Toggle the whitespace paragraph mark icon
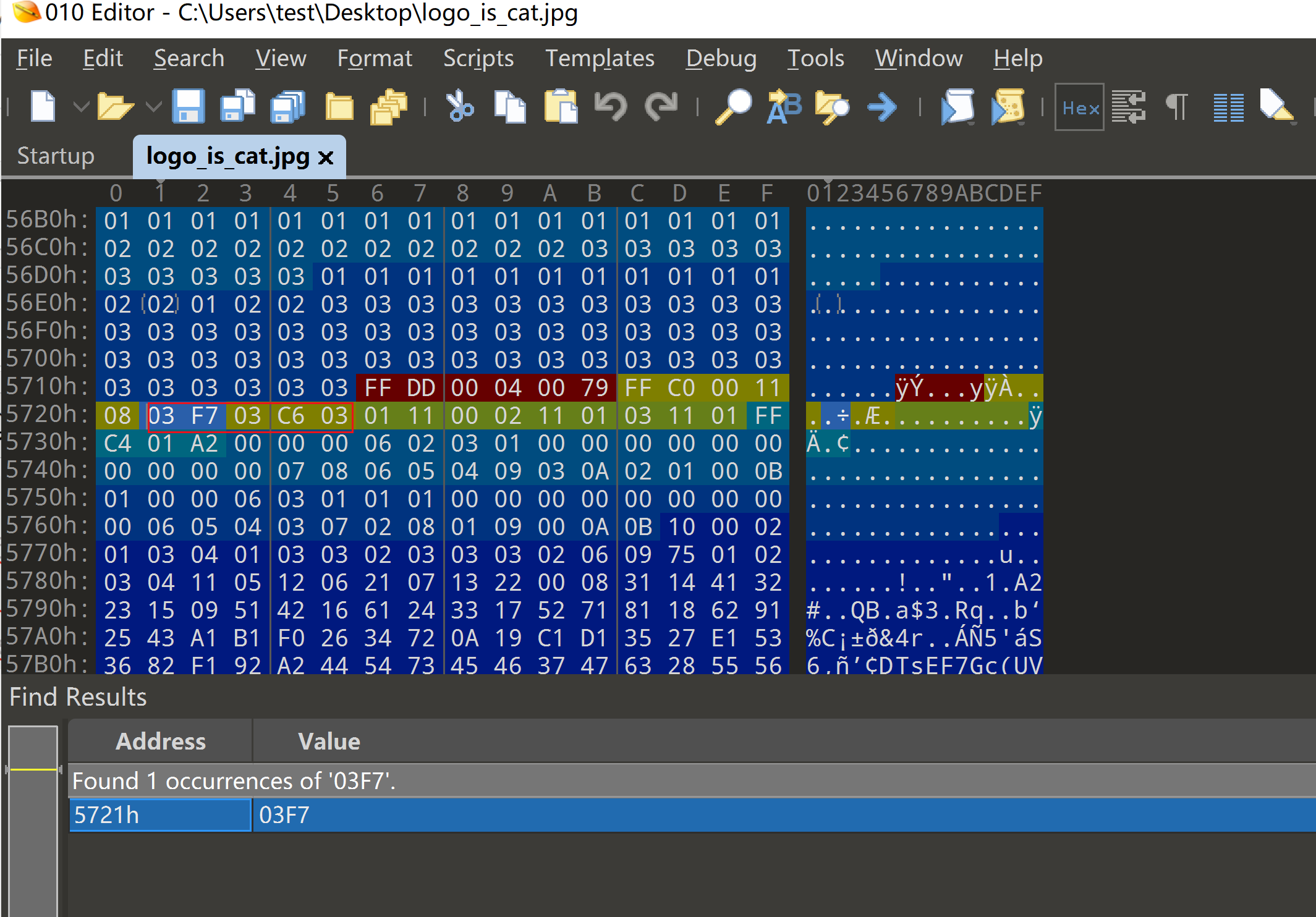1316x917 pixels. coord(1178,107)
